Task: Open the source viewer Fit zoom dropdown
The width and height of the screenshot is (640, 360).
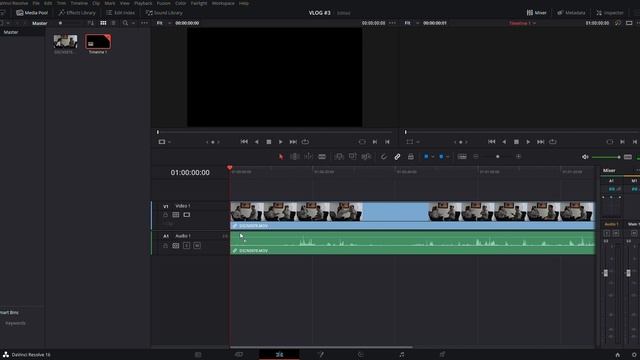Action: point(163,23)
